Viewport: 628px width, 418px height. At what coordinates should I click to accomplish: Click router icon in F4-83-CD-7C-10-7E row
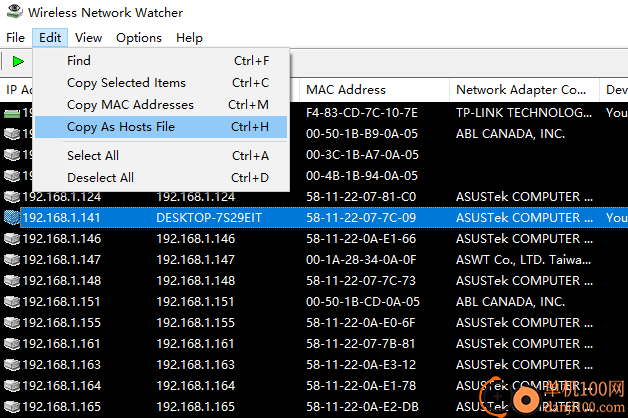(x=12, y=114)
